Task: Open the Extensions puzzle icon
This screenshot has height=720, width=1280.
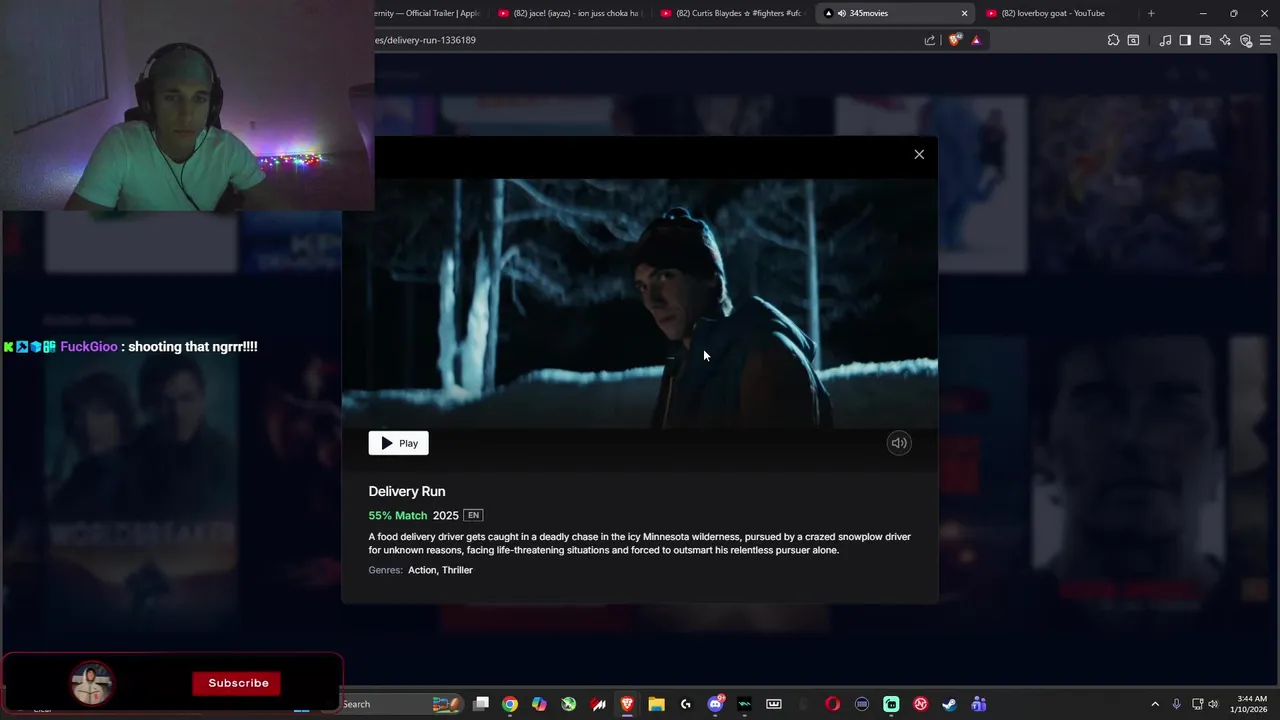Action: pos(1113,40)
